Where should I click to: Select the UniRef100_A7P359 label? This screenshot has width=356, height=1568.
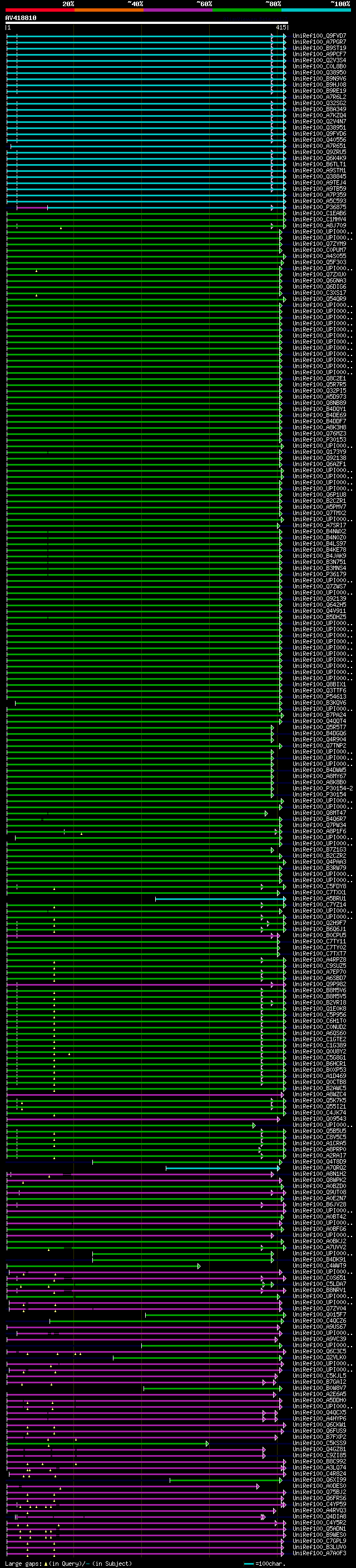(319, 195)
